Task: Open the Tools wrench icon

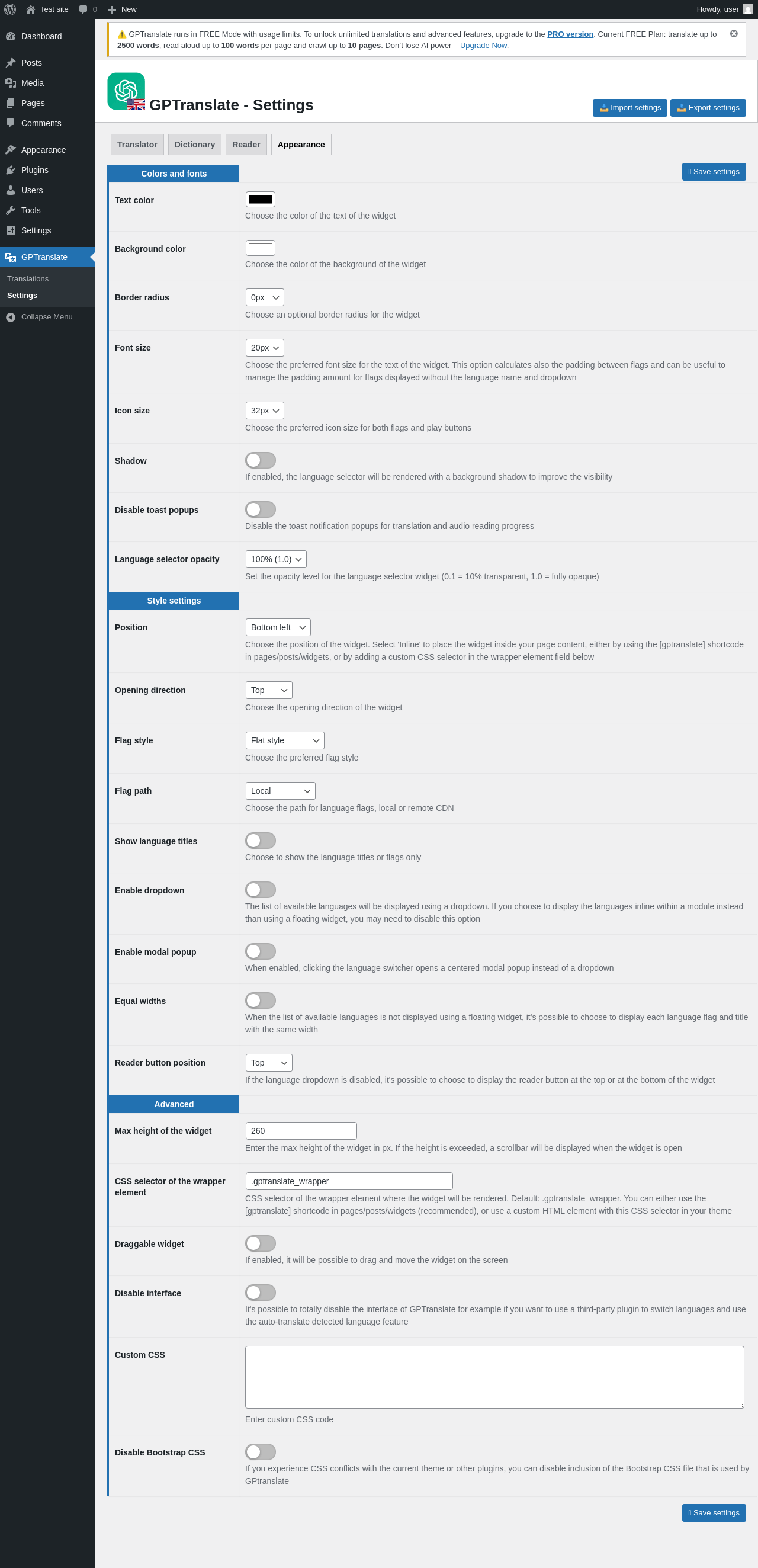Action: tap(10, 210)
